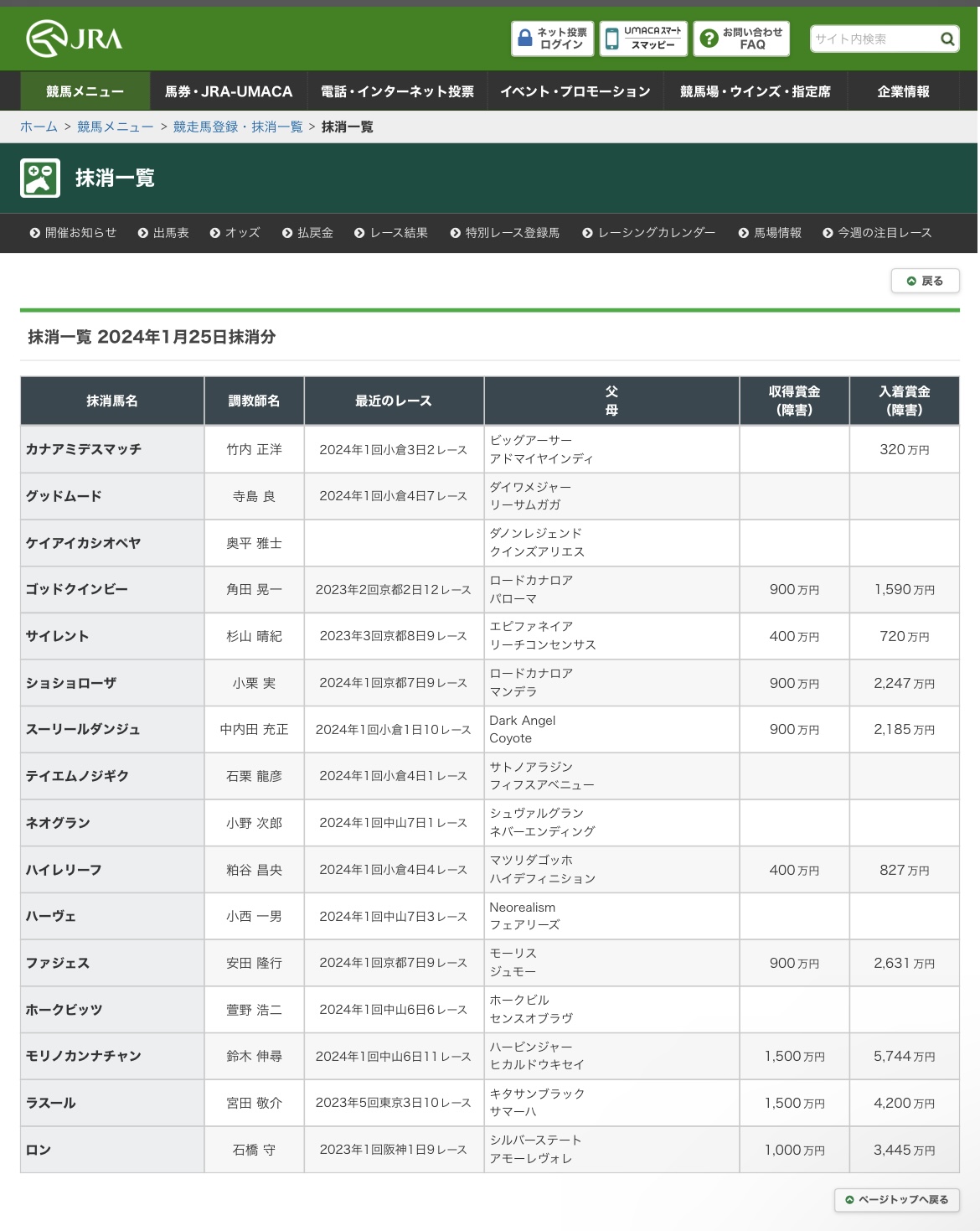Open 今週の注目レース submenu link

pyautogui.click(x=877, y=233)
